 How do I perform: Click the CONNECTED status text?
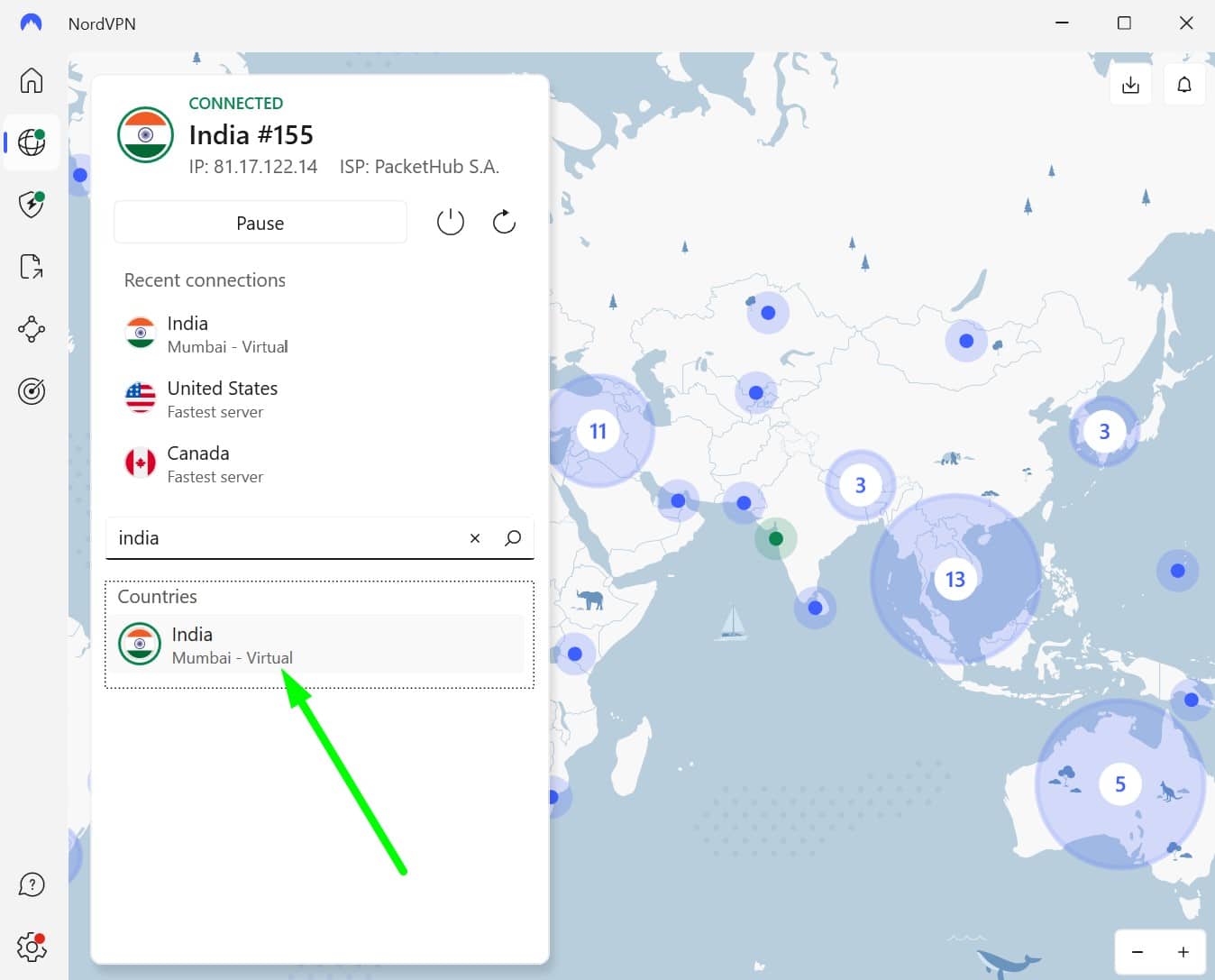coord(236,104)
